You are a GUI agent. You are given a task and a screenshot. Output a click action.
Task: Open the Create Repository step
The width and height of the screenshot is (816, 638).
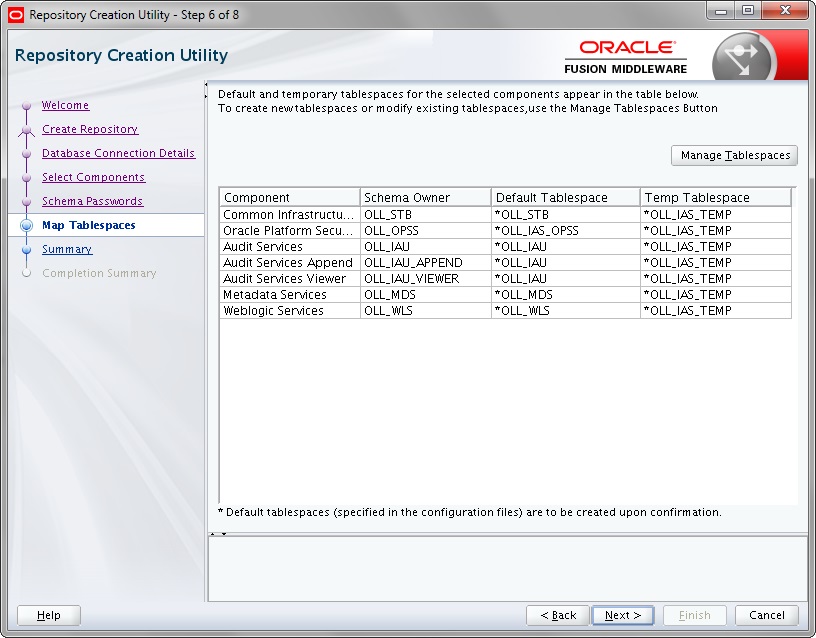click(90, 129)
